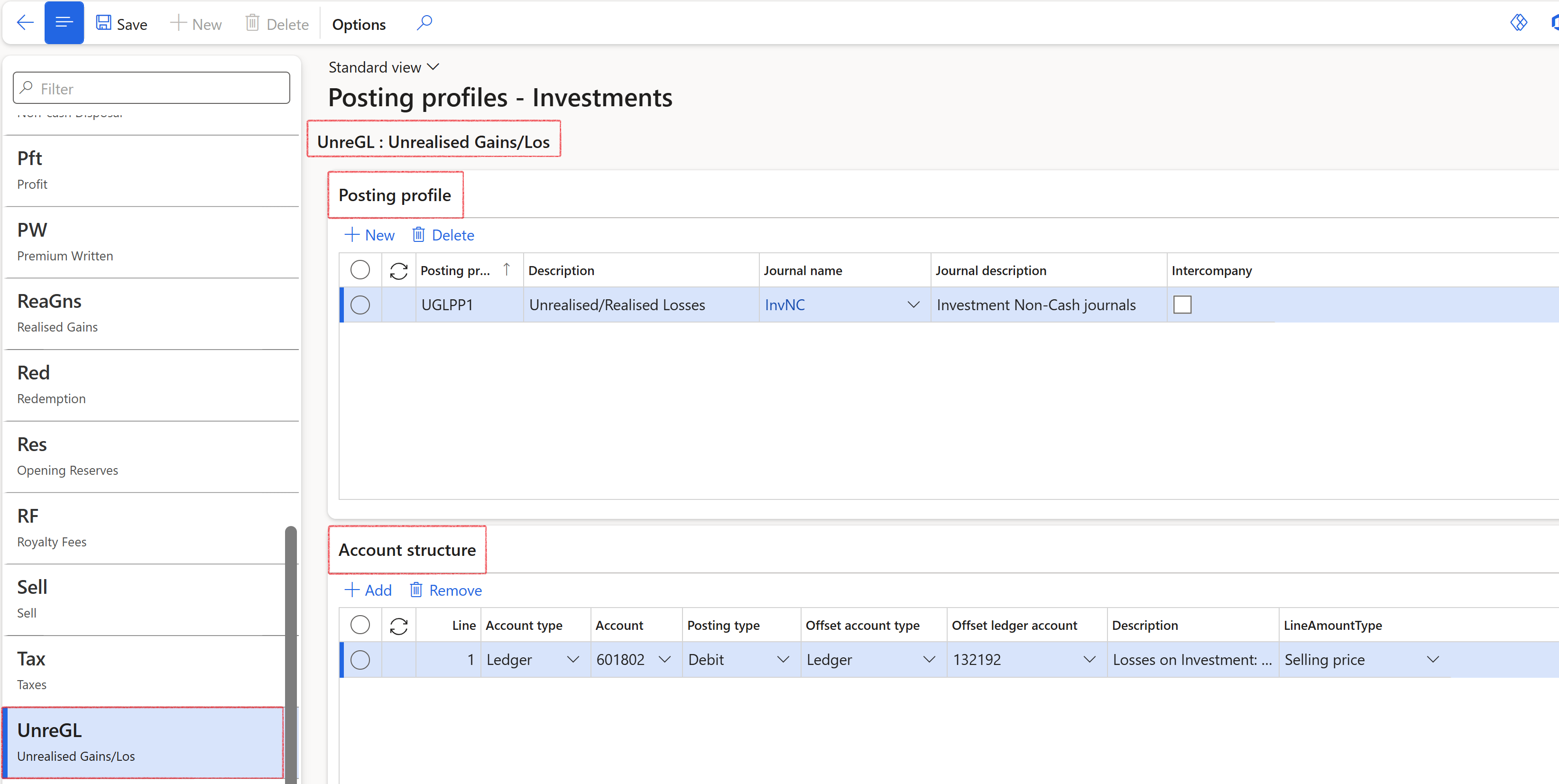Click the top toolbar Delete trash icon
This screenshot has height=784, width=1559.
click(252, 23)
